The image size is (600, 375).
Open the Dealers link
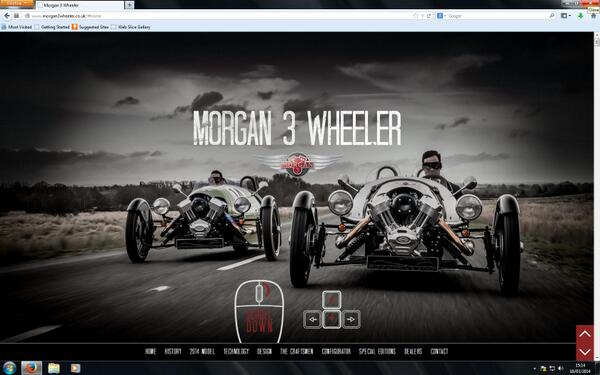[x=413, y=351]
